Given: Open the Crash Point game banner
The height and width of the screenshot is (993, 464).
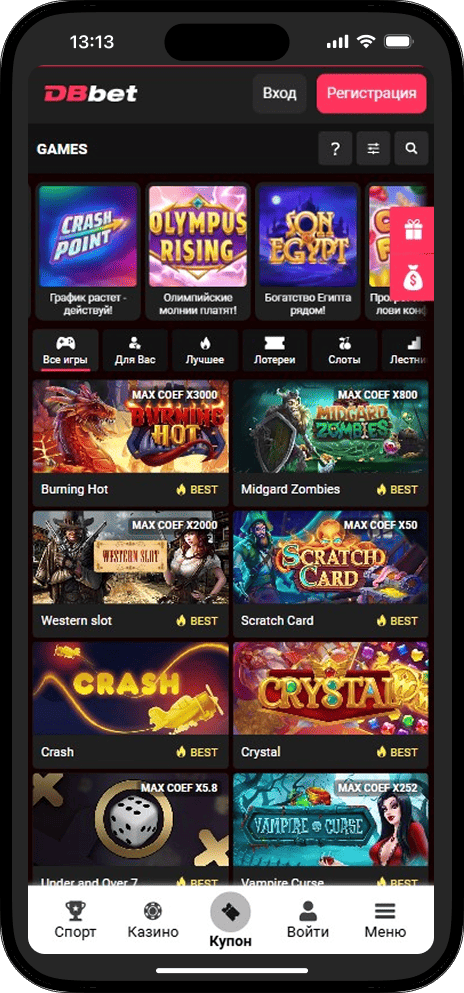Looking at the screenshot, I should (88, 251).
